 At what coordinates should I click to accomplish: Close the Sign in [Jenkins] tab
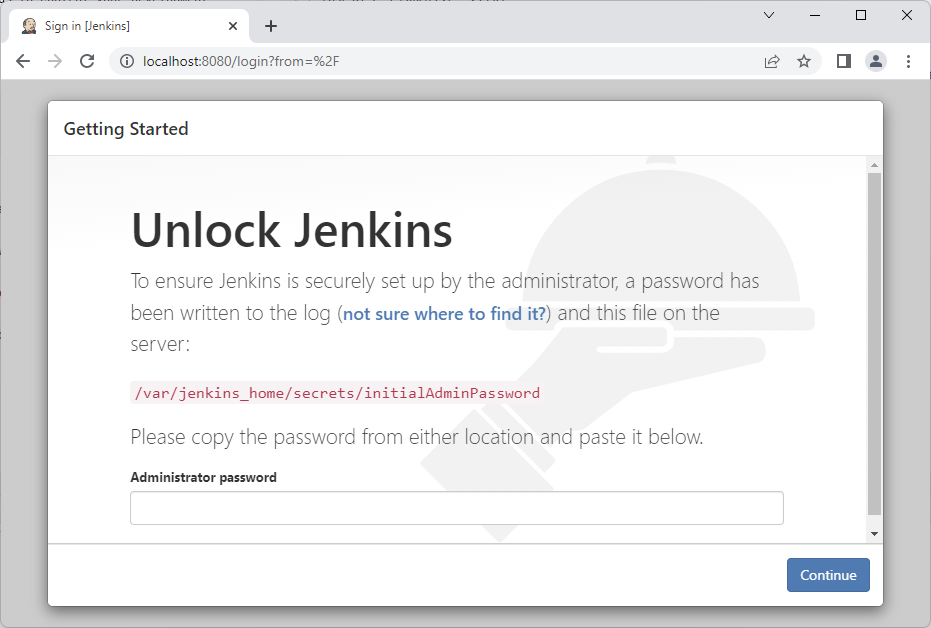pos(233,26)
